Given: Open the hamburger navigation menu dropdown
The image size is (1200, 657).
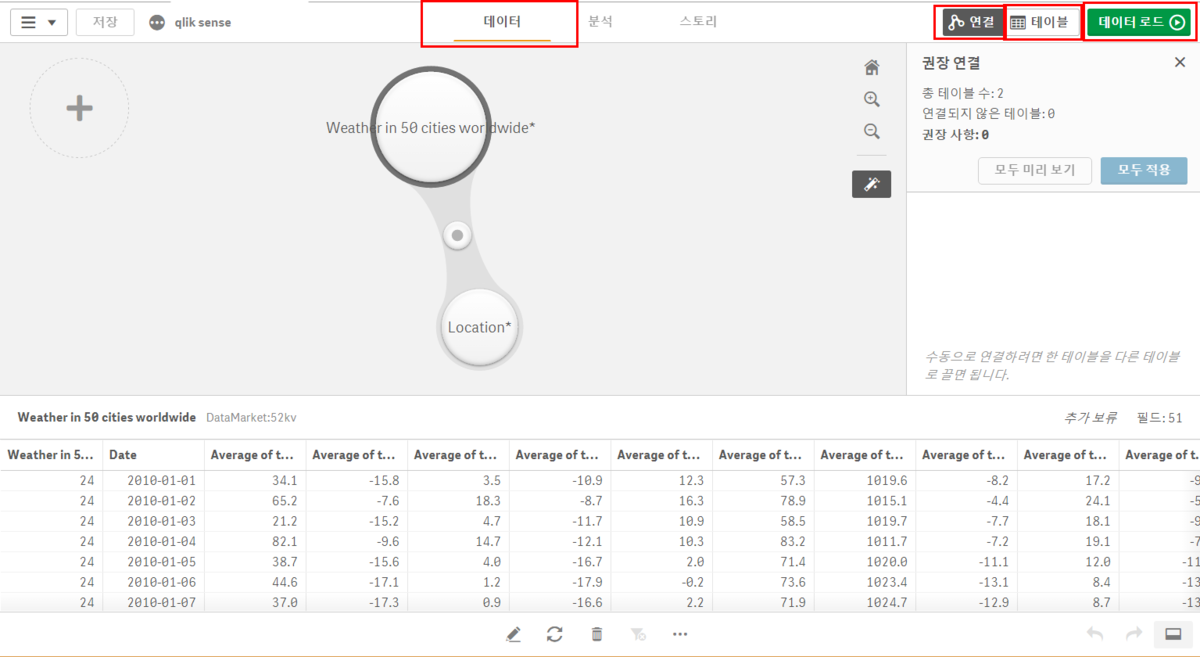Looking at the screenshot, I should pyautogui.click(x=39, y=23).
